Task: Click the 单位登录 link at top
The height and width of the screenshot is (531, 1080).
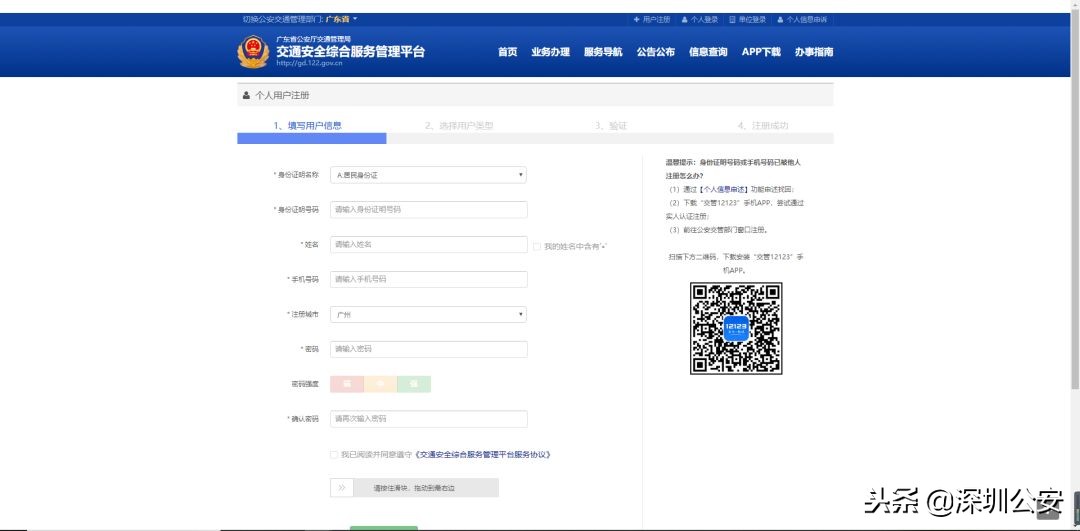Action: [751, 20]
